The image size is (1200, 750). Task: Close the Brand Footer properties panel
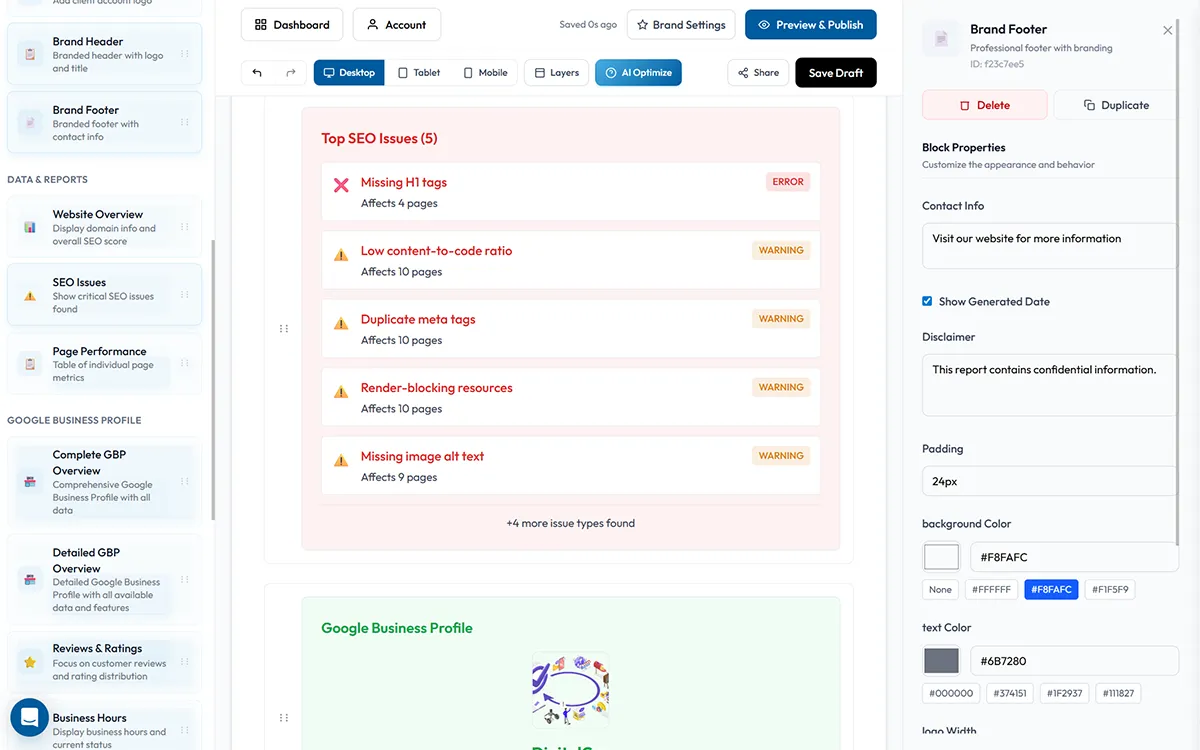(1167, 31)
